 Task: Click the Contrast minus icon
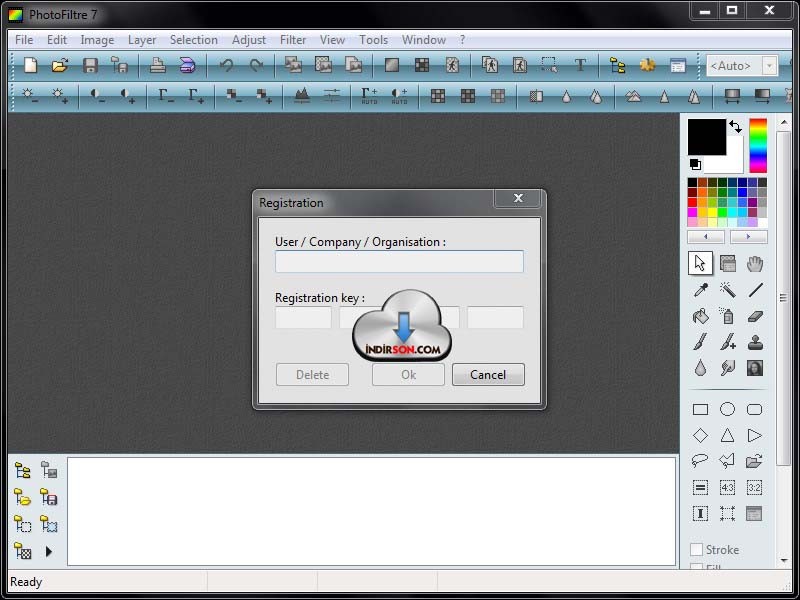97,95
